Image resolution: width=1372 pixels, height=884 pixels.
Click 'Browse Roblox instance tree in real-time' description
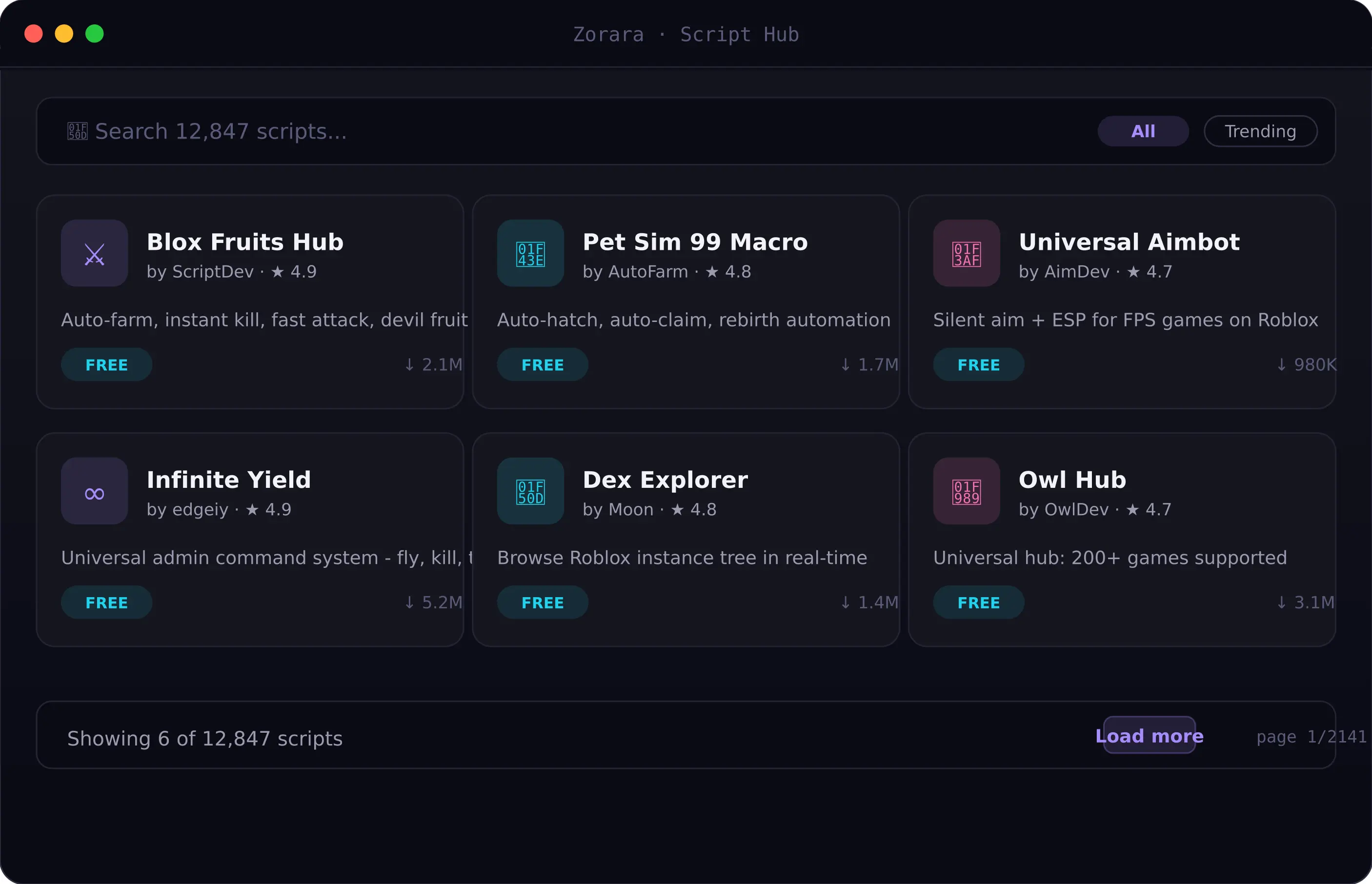click(x=682, y=558)
